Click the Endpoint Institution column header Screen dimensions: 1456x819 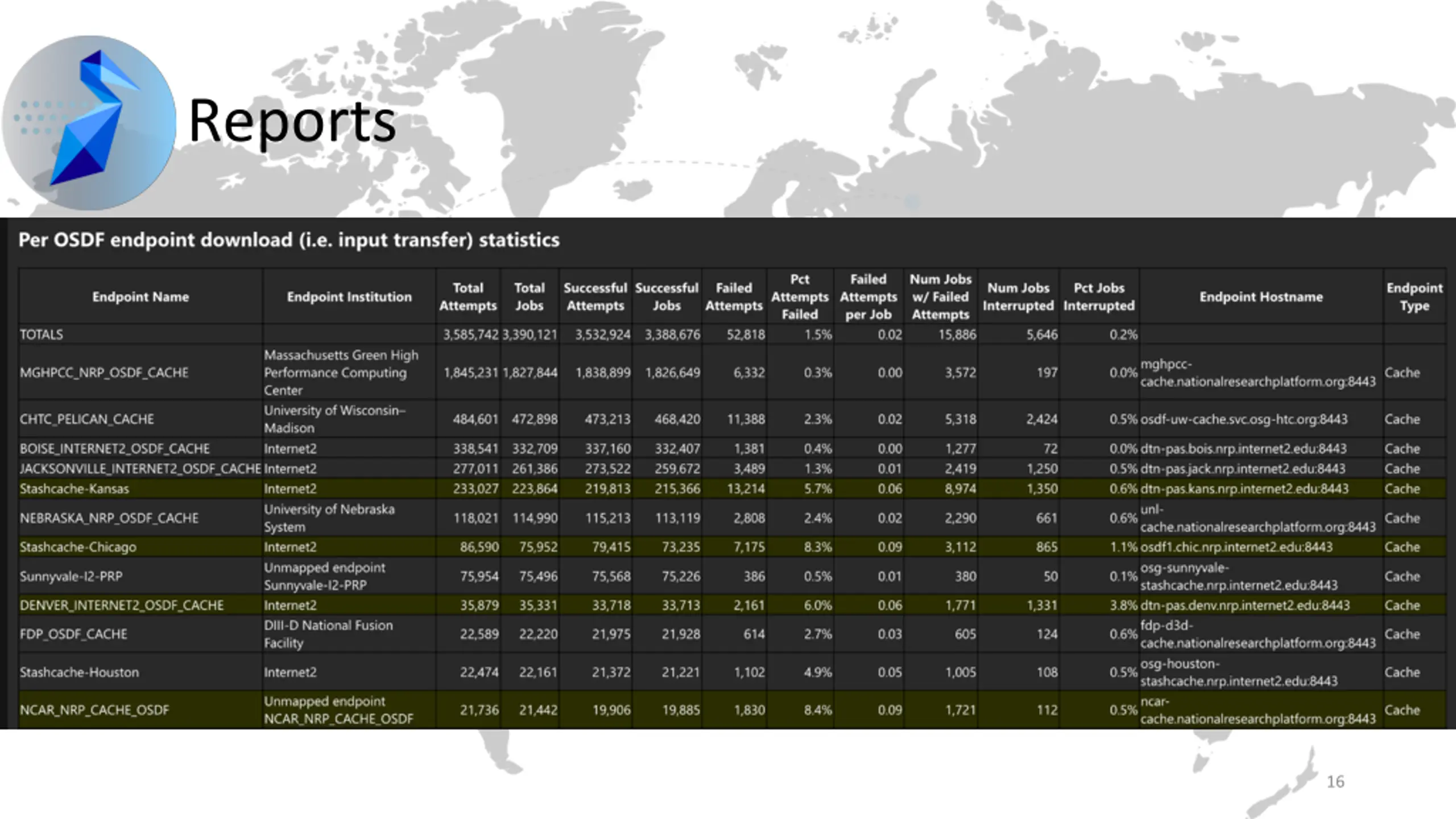tap(349, 297)
